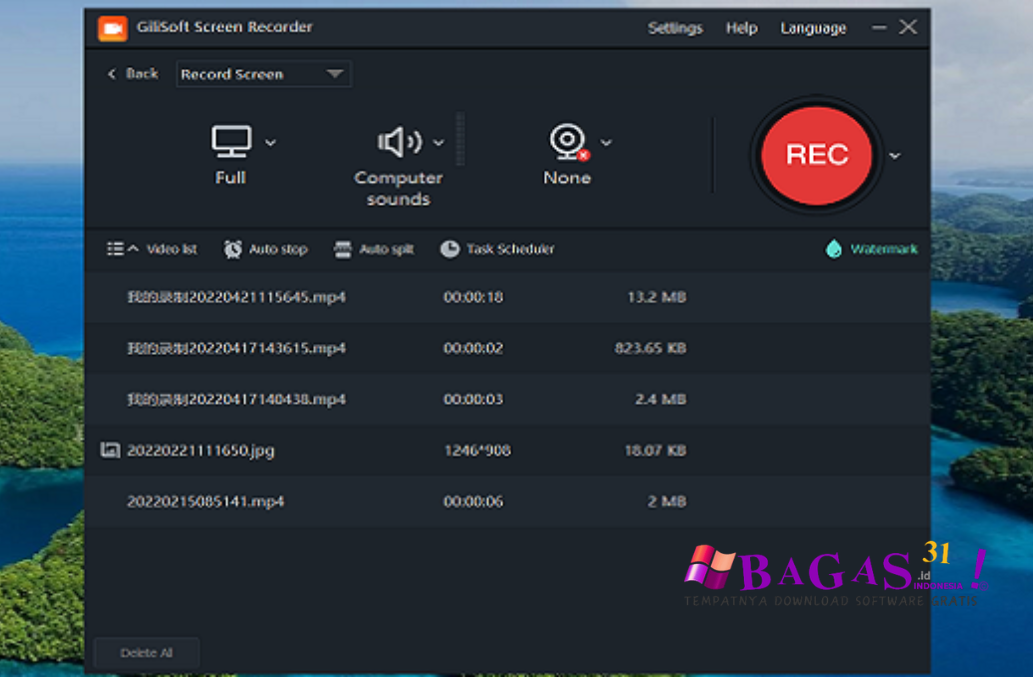Click the 13.2 MB size value
The image size is (1033, 677).
click(657, 297)
